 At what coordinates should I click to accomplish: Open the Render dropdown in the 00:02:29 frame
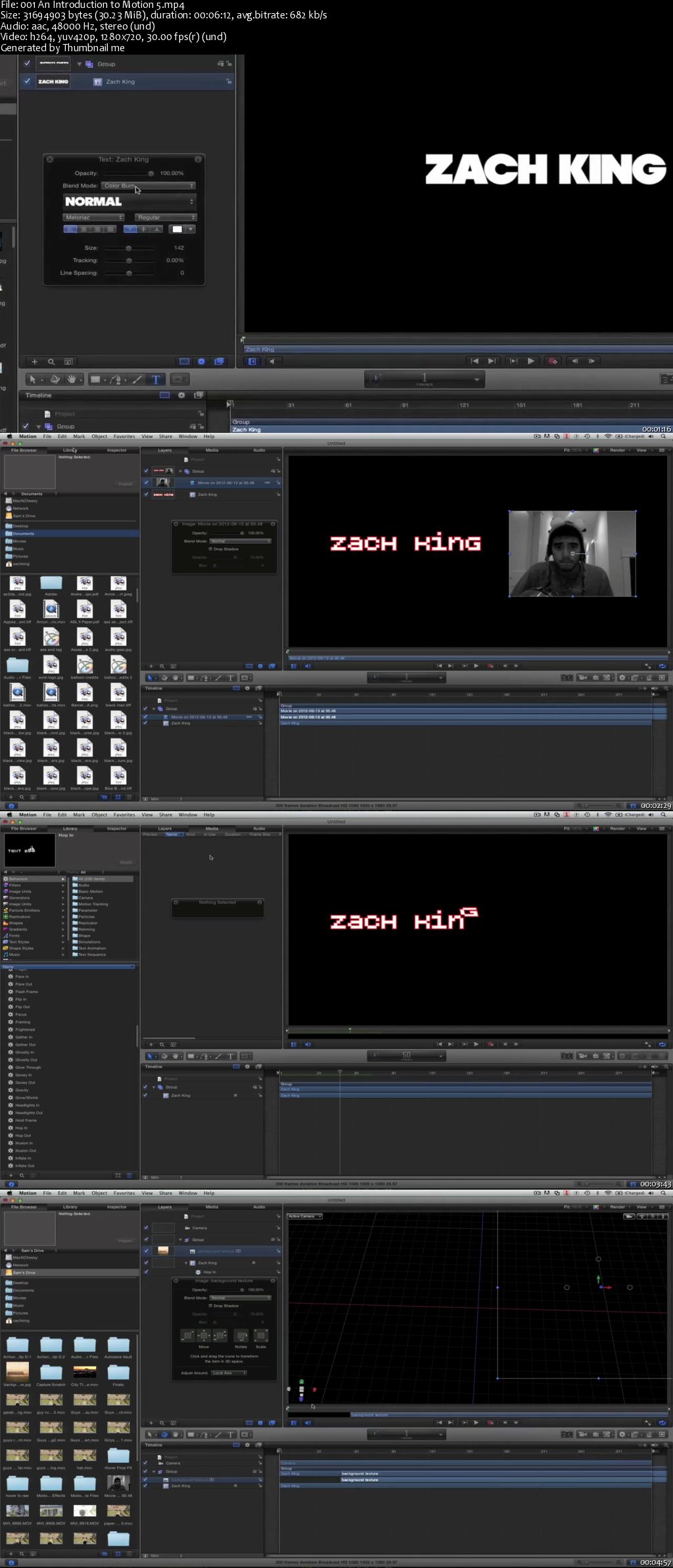620,451
